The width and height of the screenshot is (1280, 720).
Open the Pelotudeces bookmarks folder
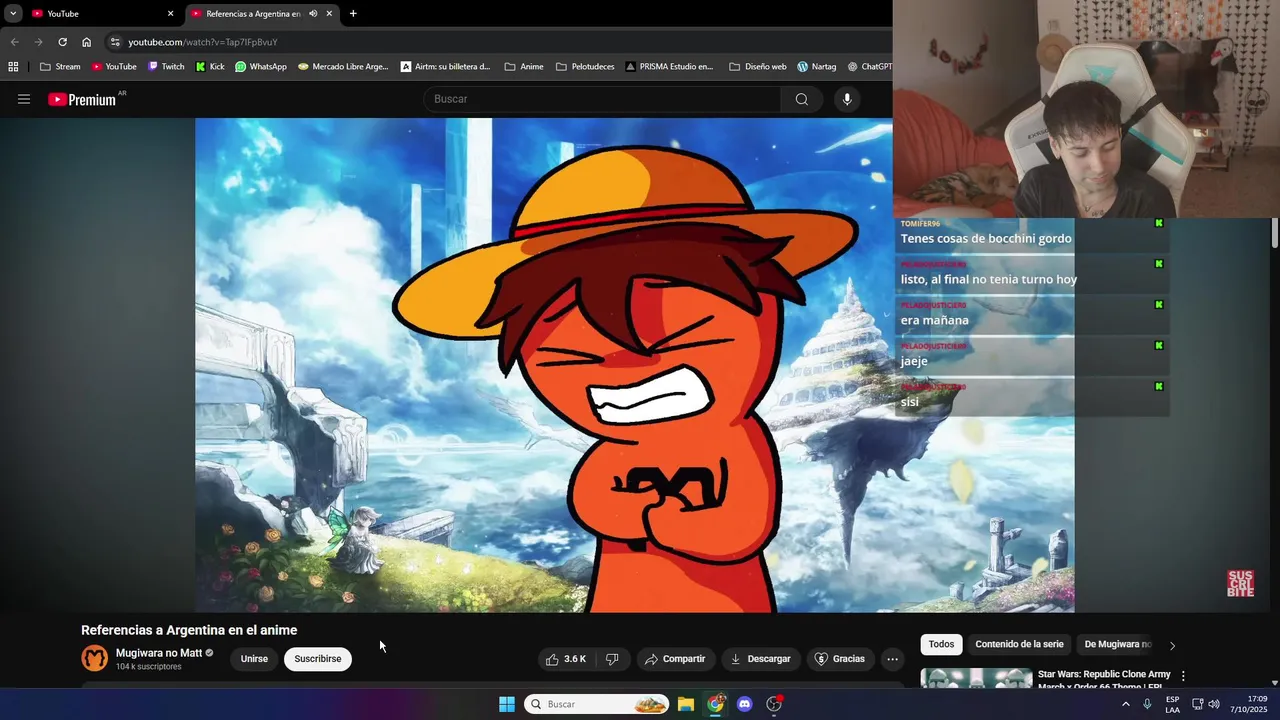point(585,67)
